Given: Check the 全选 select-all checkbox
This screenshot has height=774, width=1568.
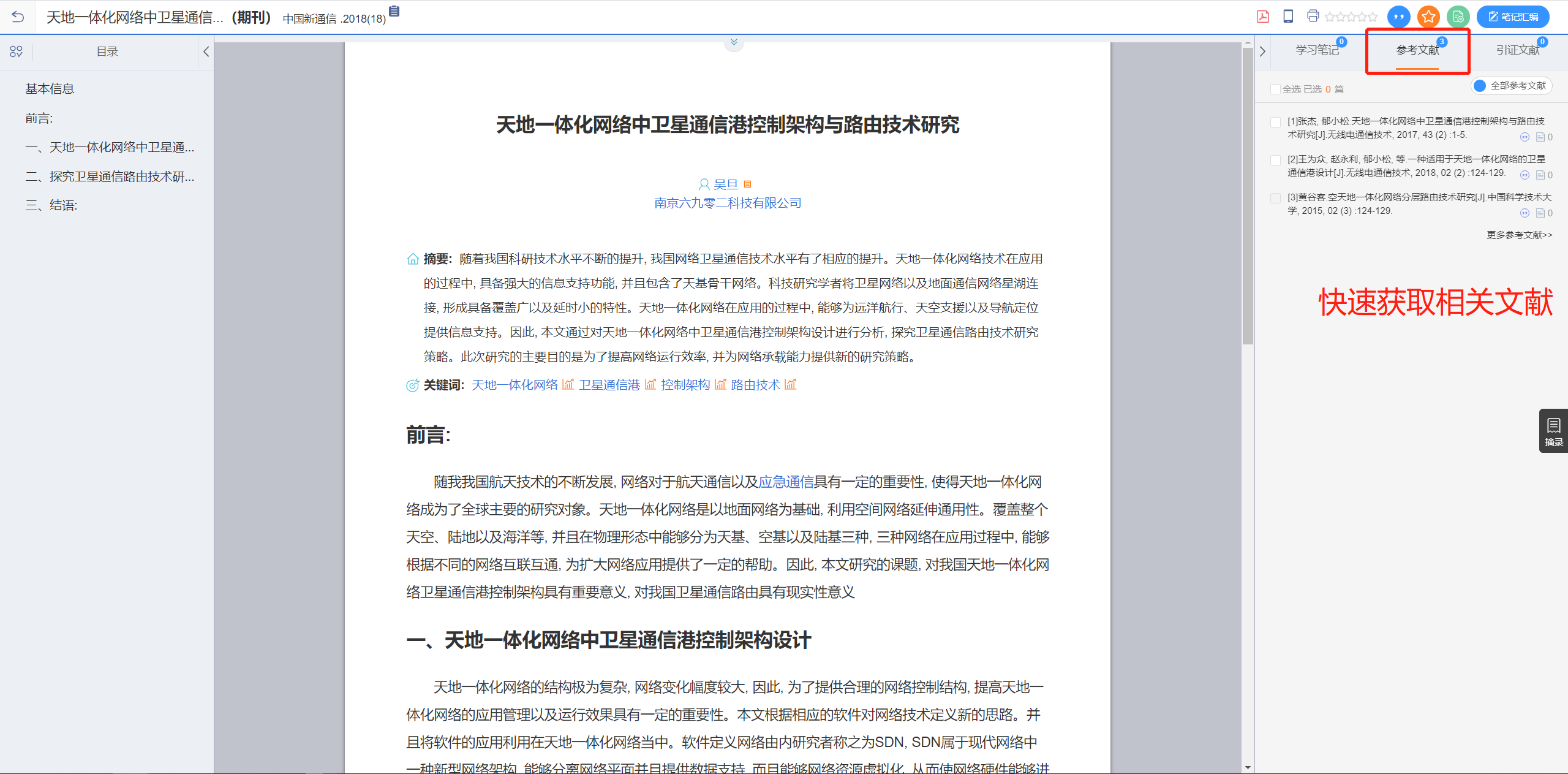Looking at the screenshot, I should coord(1275,88).
